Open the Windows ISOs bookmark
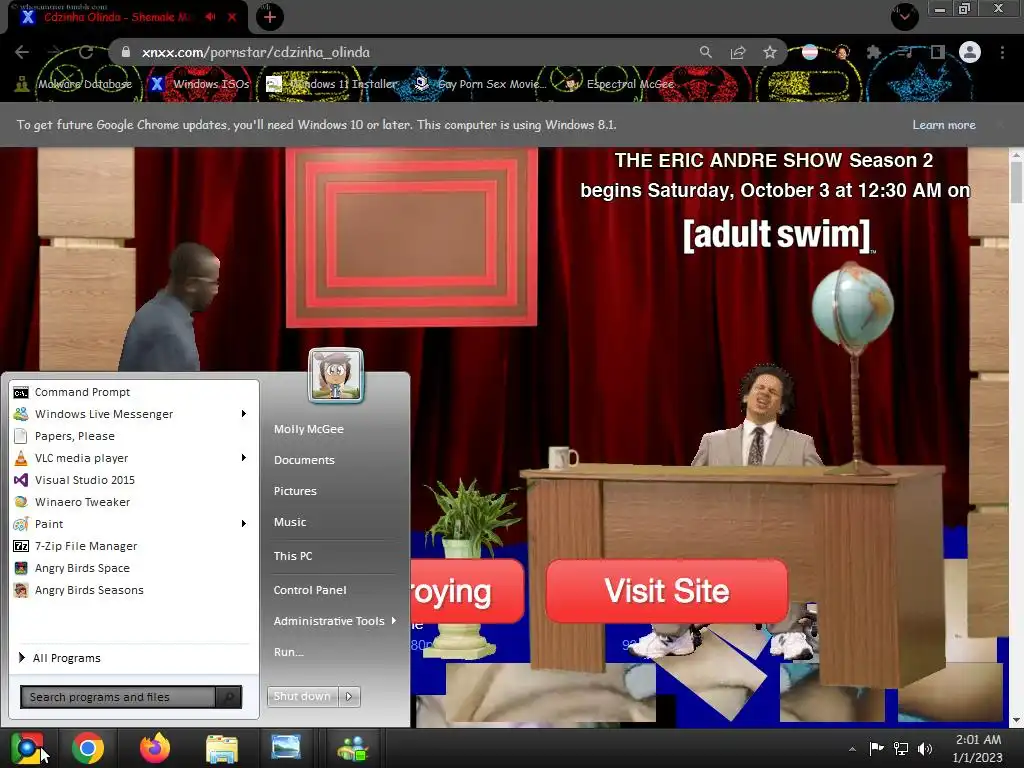The image size is (1024, 768). coord(200,84)
